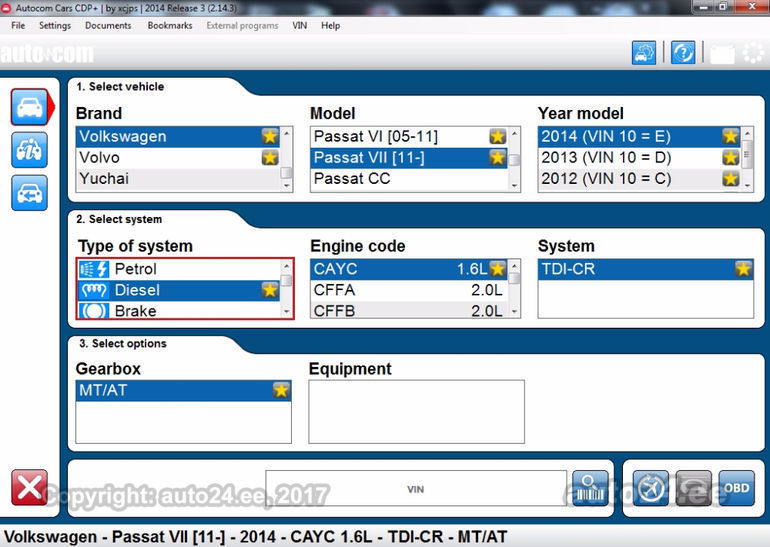Open the Settings menu
Viewport: 770px width, 547px height.
coord(55,26)
